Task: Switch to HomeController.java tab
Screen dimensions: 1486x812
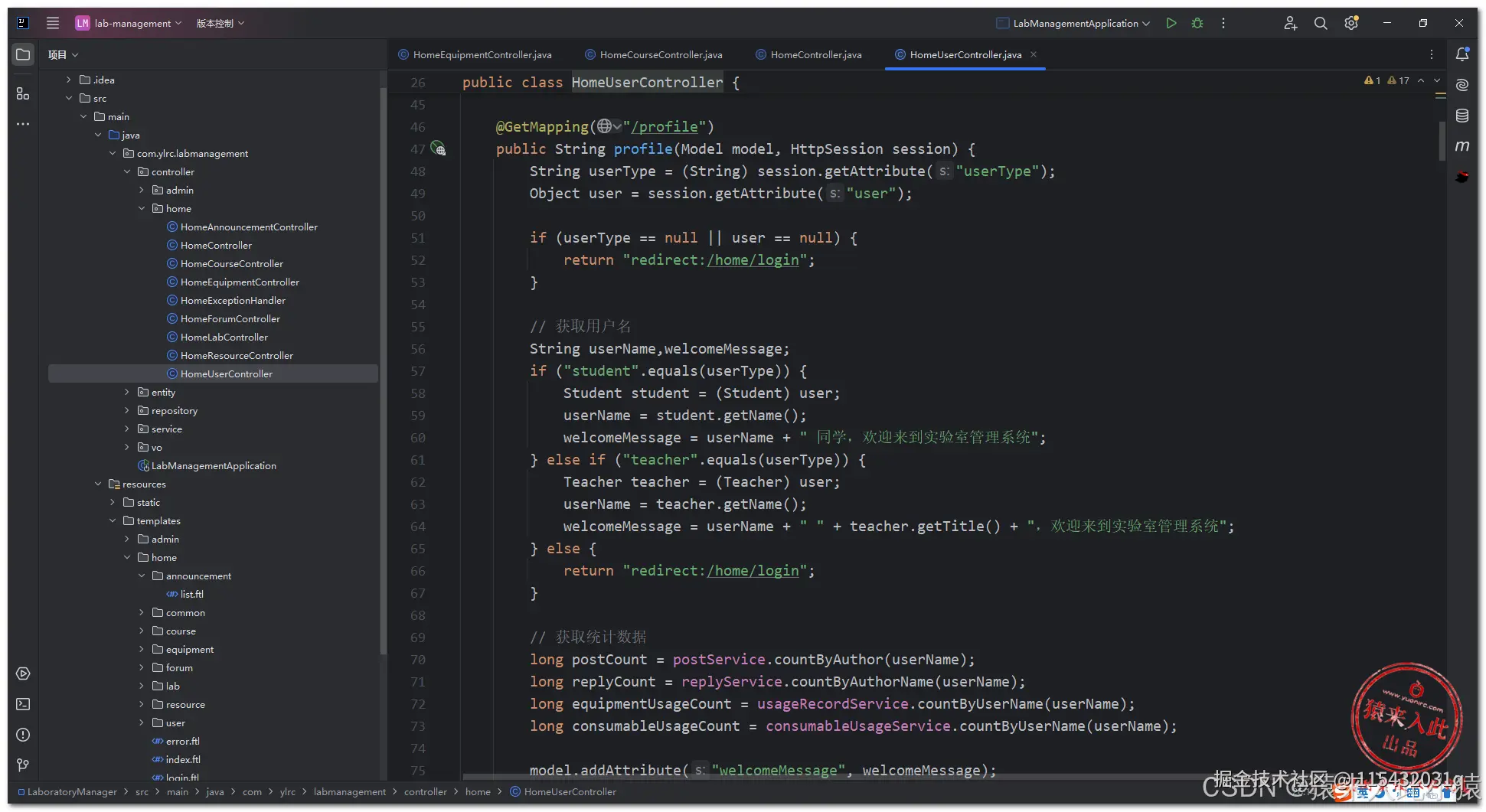Action: pyautogui.click(x=808, y=54)
